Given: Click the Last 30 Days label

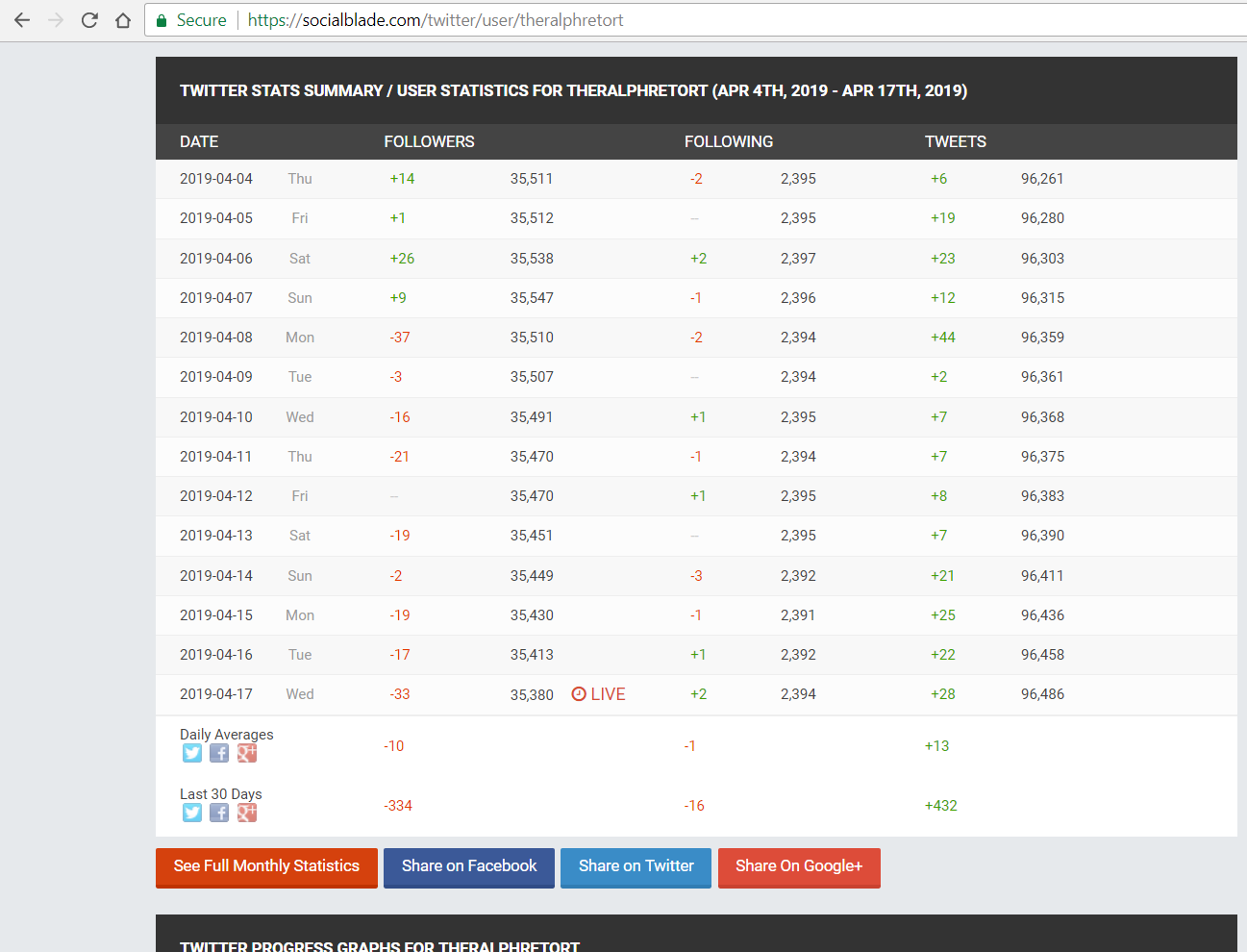Looking at the screenshot, I should [221, 794].
